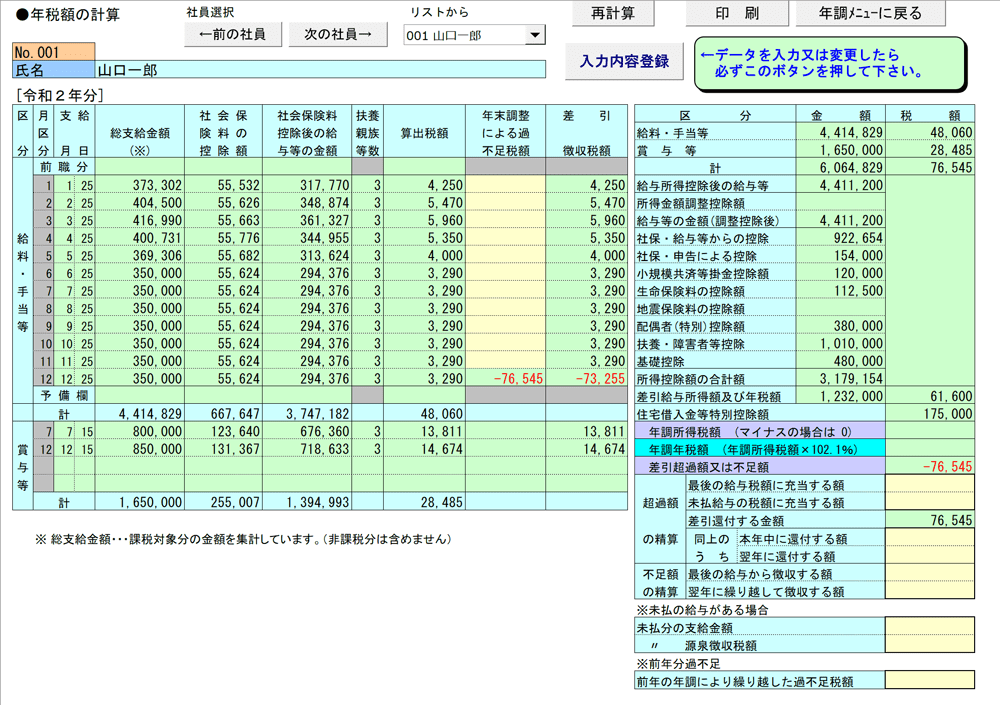Select combined tax 76,545 in 税額 column
This screenshot has height=705, width=1000.
click(930, 167)
